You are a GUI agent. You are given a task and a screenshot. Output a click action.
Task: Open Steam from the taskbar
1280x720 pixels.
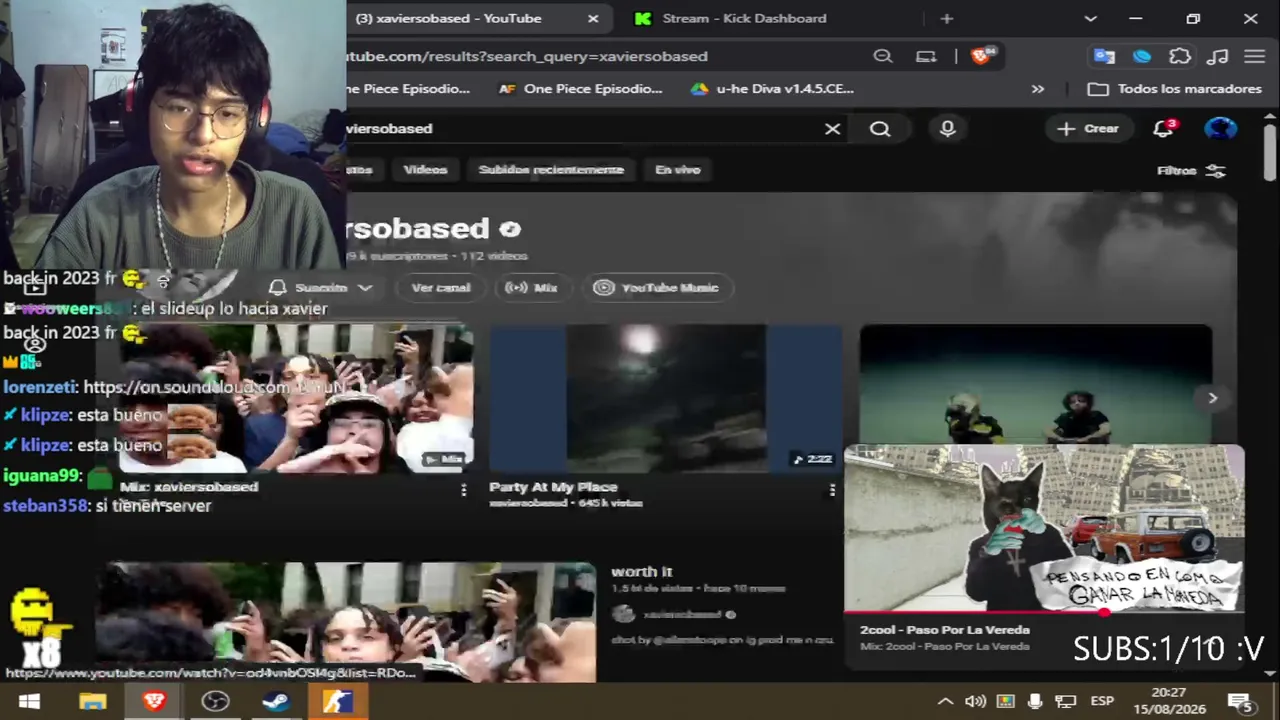[x=276, y=701]
